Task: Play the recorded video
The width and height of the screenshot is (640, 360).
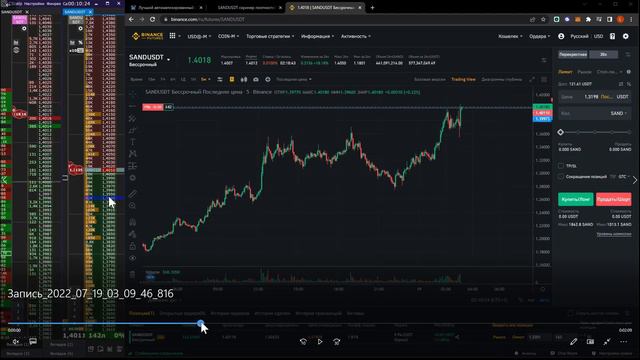Action: click(x=320, y=342)
